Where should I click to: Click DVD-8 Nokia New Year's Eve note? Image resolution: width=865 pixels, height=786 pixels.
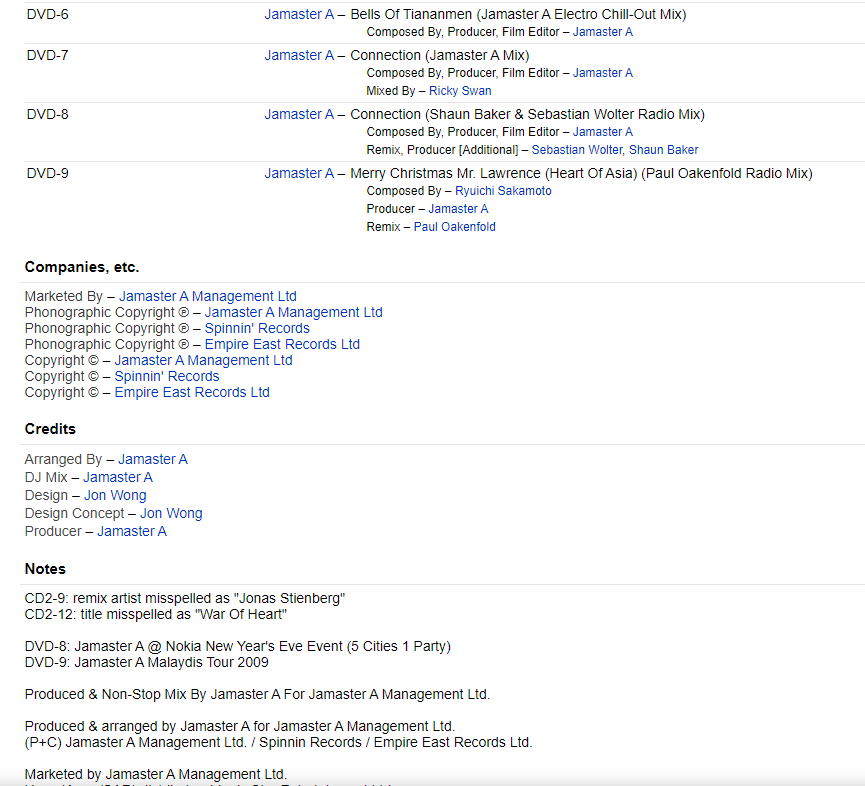(238, 646)
